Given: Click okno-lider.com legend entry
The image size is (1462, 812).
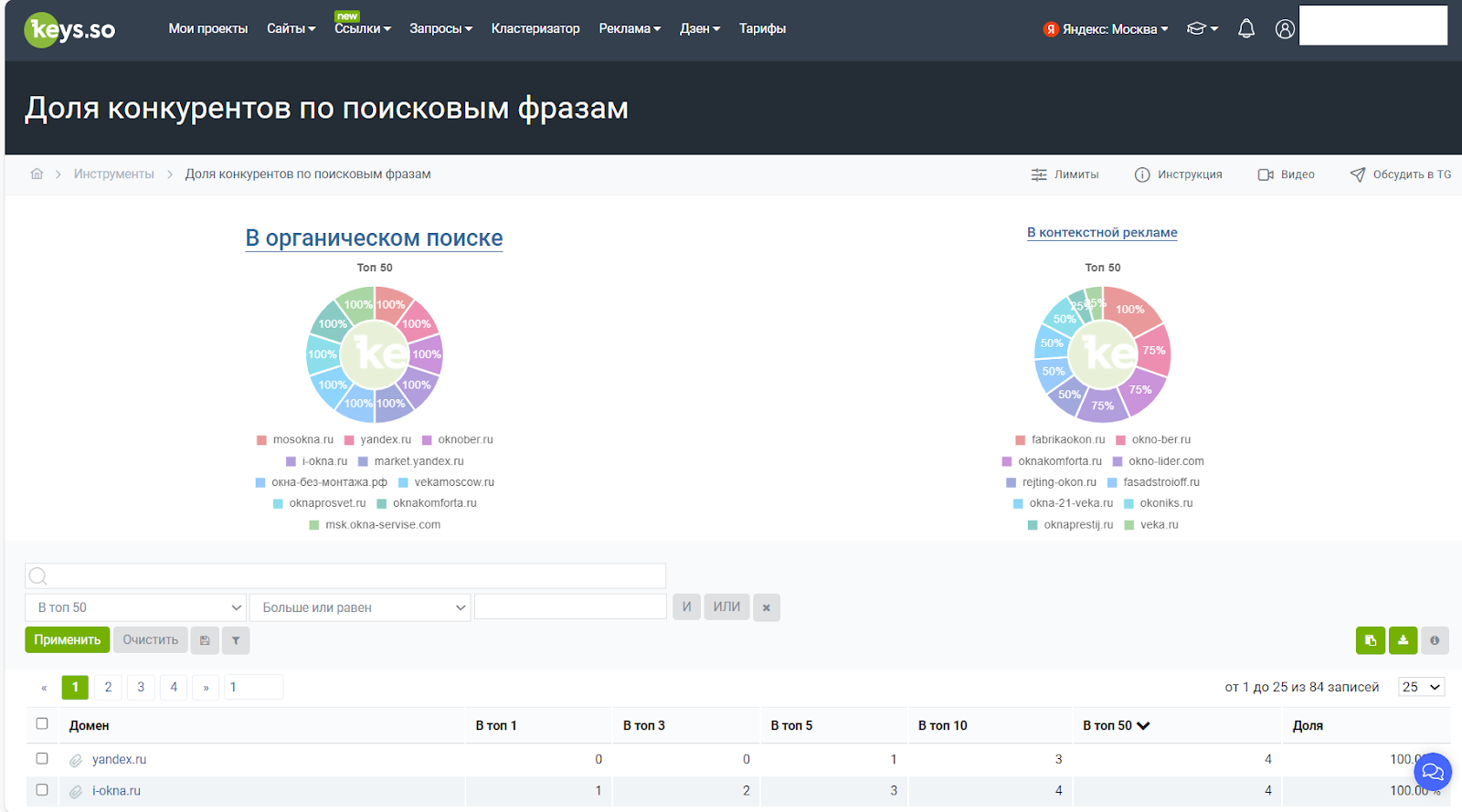Looking at the screenshot, I should [x=1158, y=461].
